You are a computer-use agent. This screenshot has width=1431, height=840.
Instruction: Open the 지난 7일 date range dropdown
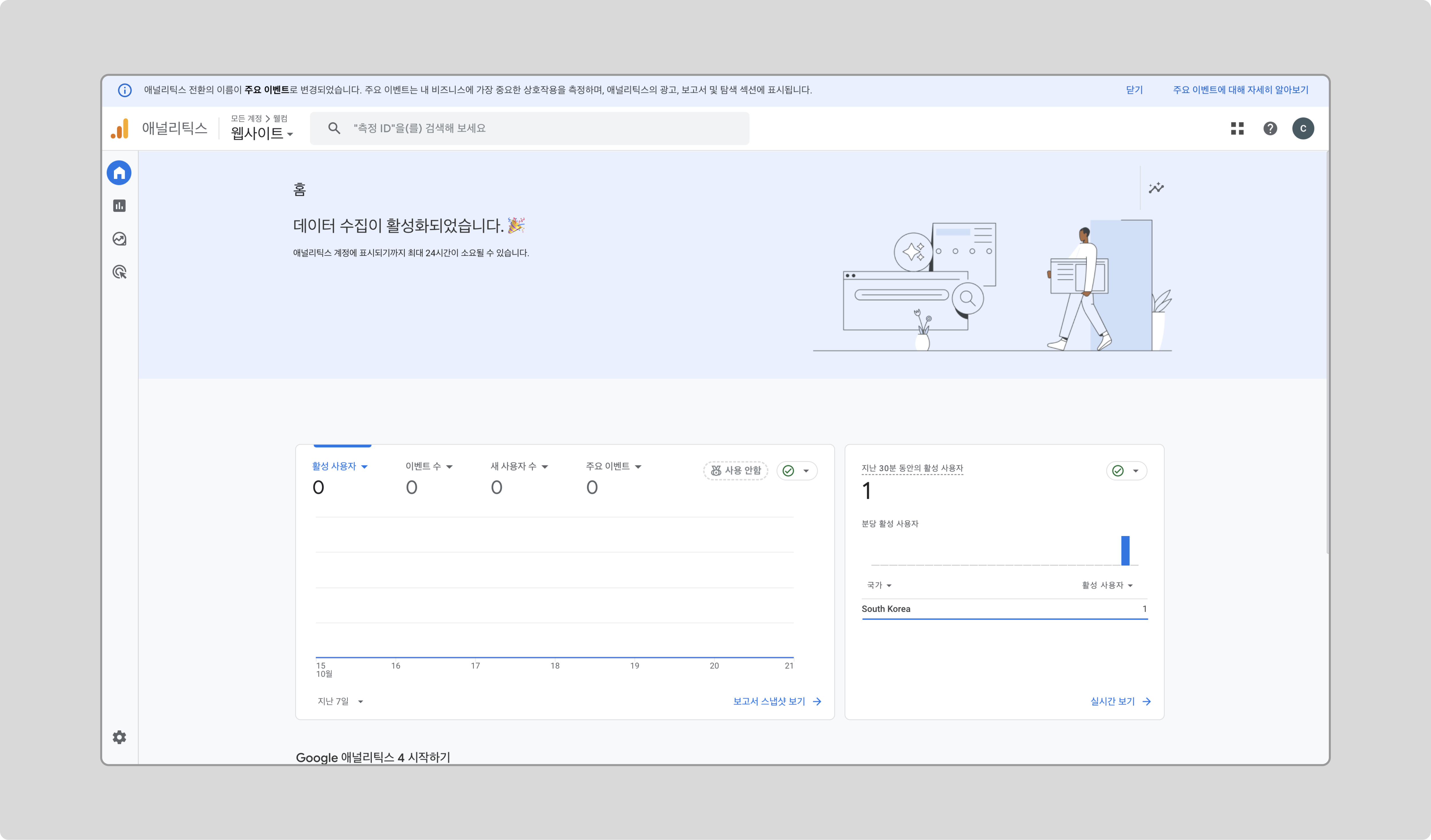[340, 701]
